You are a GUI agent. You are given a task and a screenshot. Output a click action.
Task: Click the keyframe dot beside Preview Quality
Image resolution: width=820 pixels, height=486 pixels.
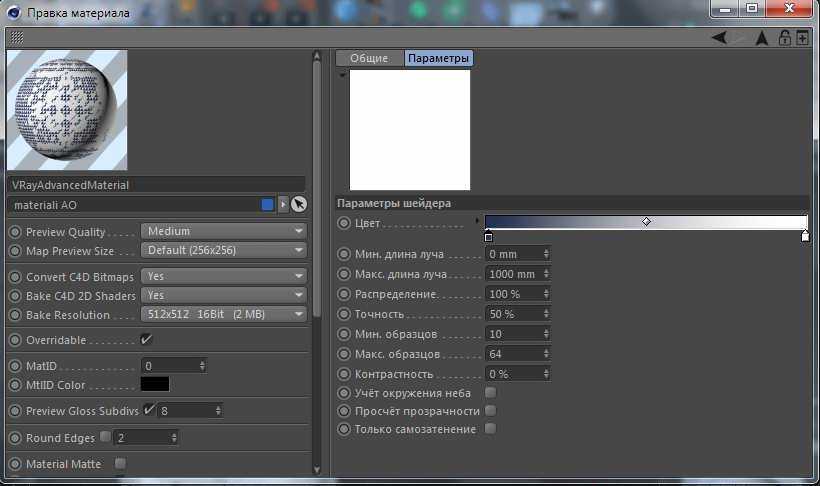click(x=15, y=232)
